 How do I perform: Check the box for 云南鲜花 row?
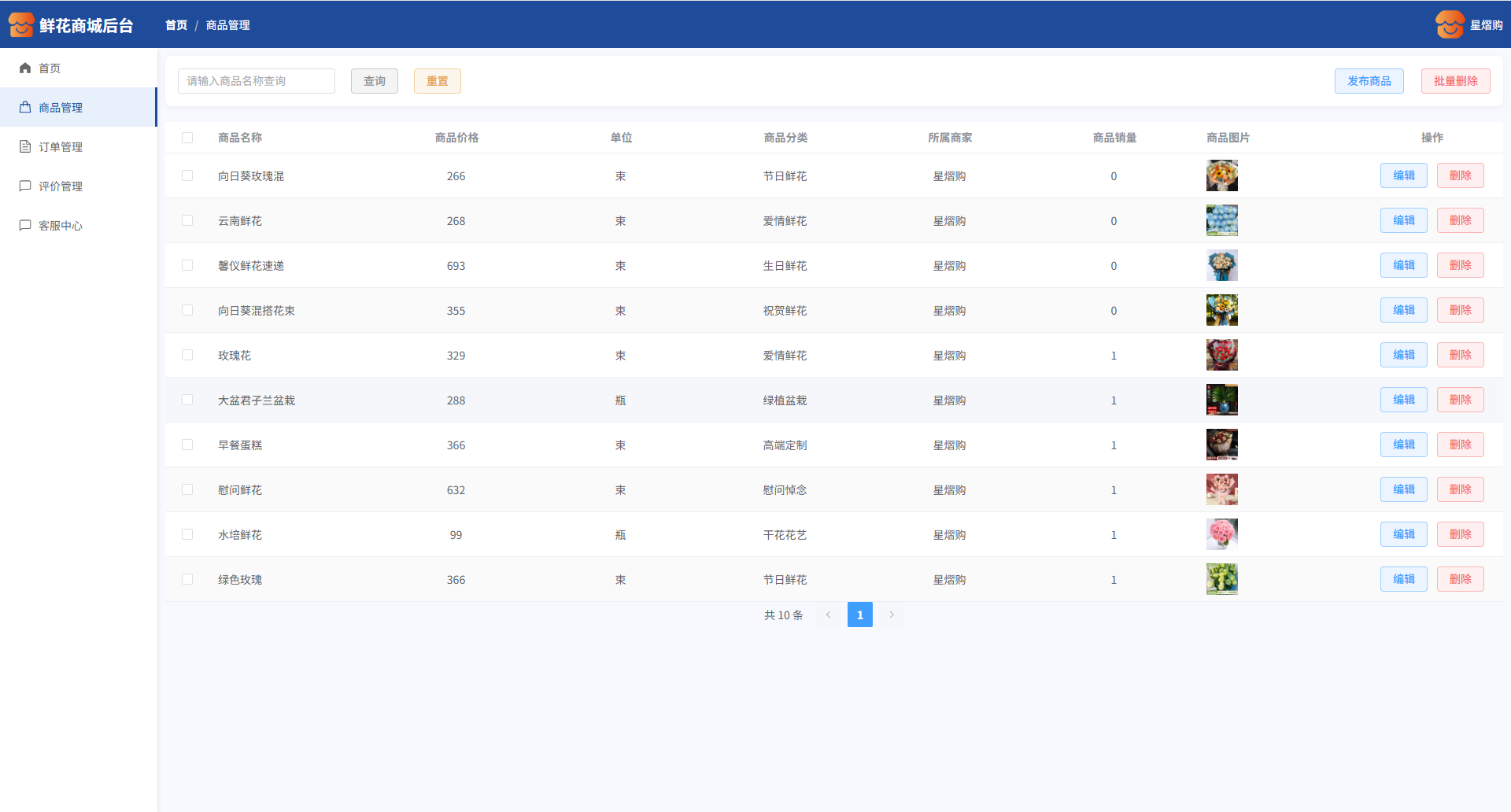click(x=187, y=220)
